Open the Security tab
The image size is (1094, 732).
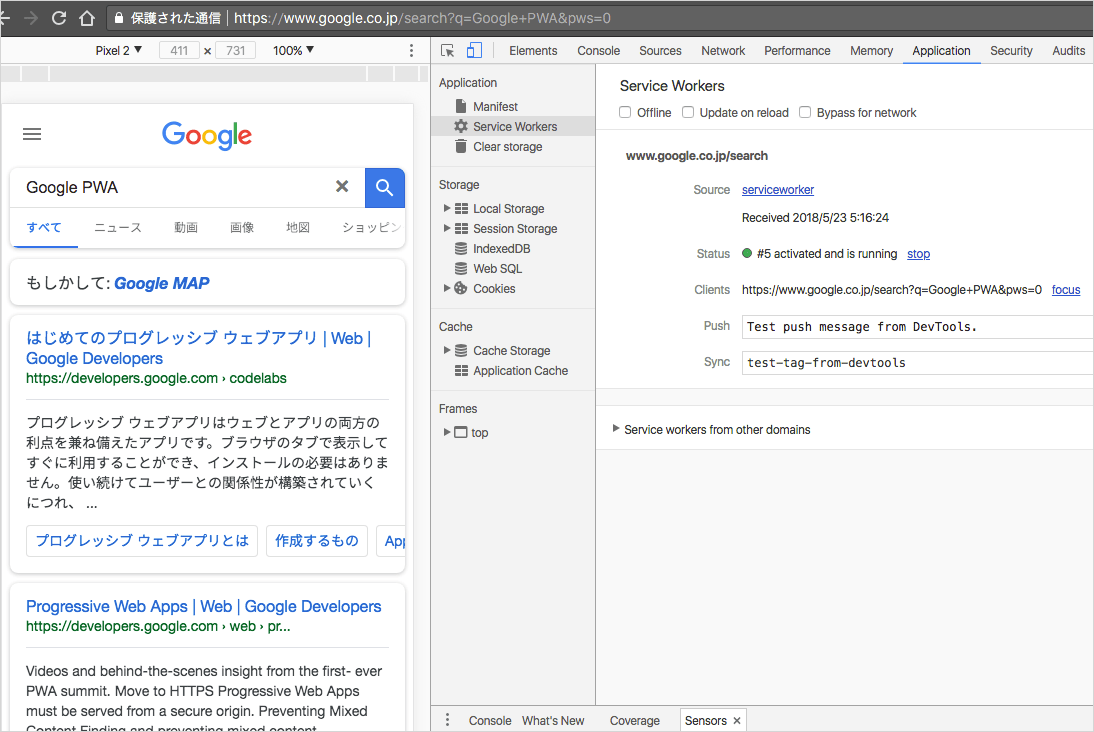click(x=1011, y=50)
